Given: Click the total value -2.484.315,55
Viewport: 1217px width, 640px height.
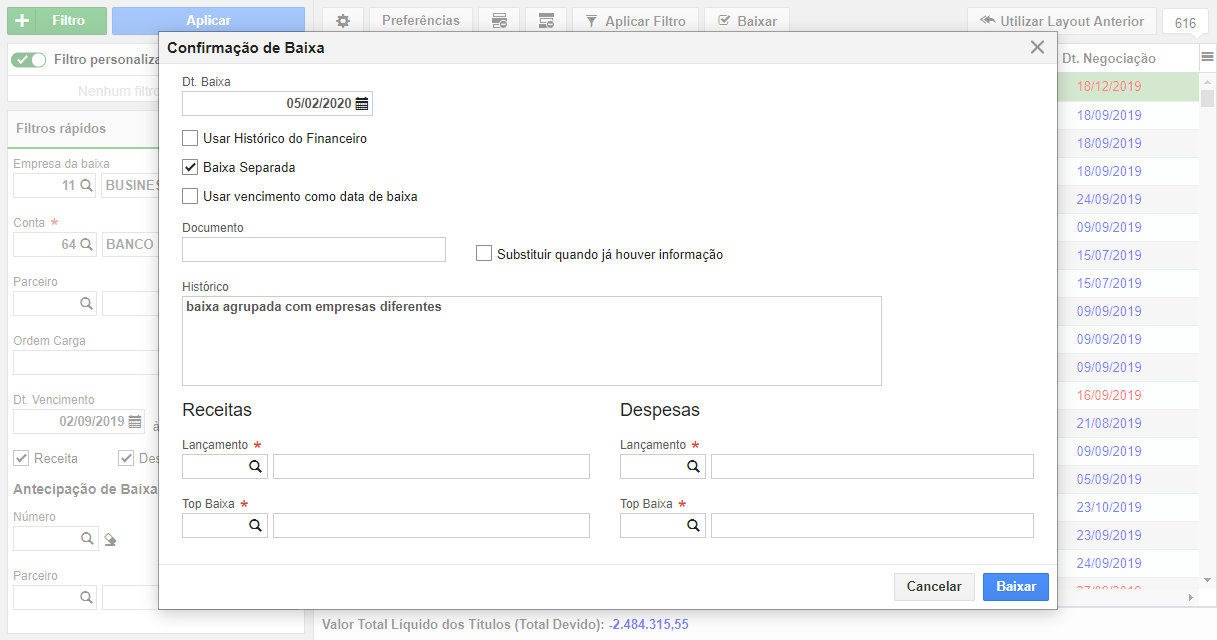Looking at the screenshot, I should point(648,624).
